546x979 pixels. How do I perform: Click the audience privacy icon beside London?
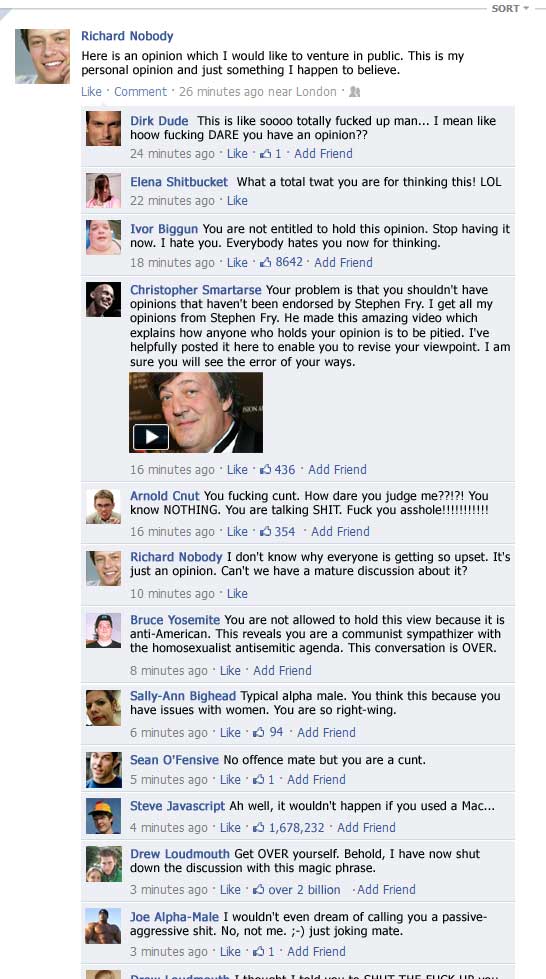point(355,92)
